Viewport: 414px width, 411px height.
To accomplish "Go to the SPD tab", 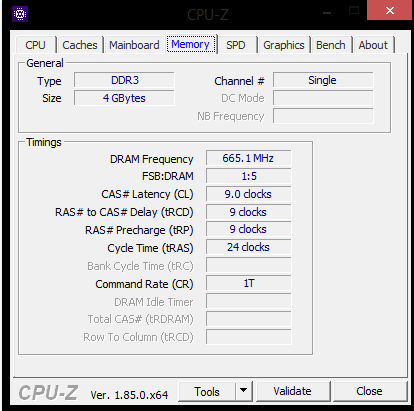I will point(236,45).
